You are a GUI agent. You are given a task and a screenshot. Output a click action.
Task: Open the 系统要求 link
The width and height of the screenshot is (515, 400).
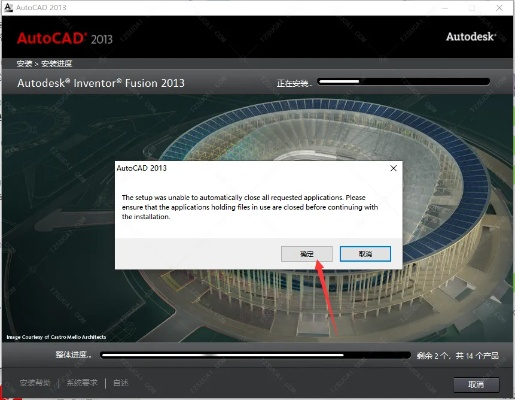point(82,383)
